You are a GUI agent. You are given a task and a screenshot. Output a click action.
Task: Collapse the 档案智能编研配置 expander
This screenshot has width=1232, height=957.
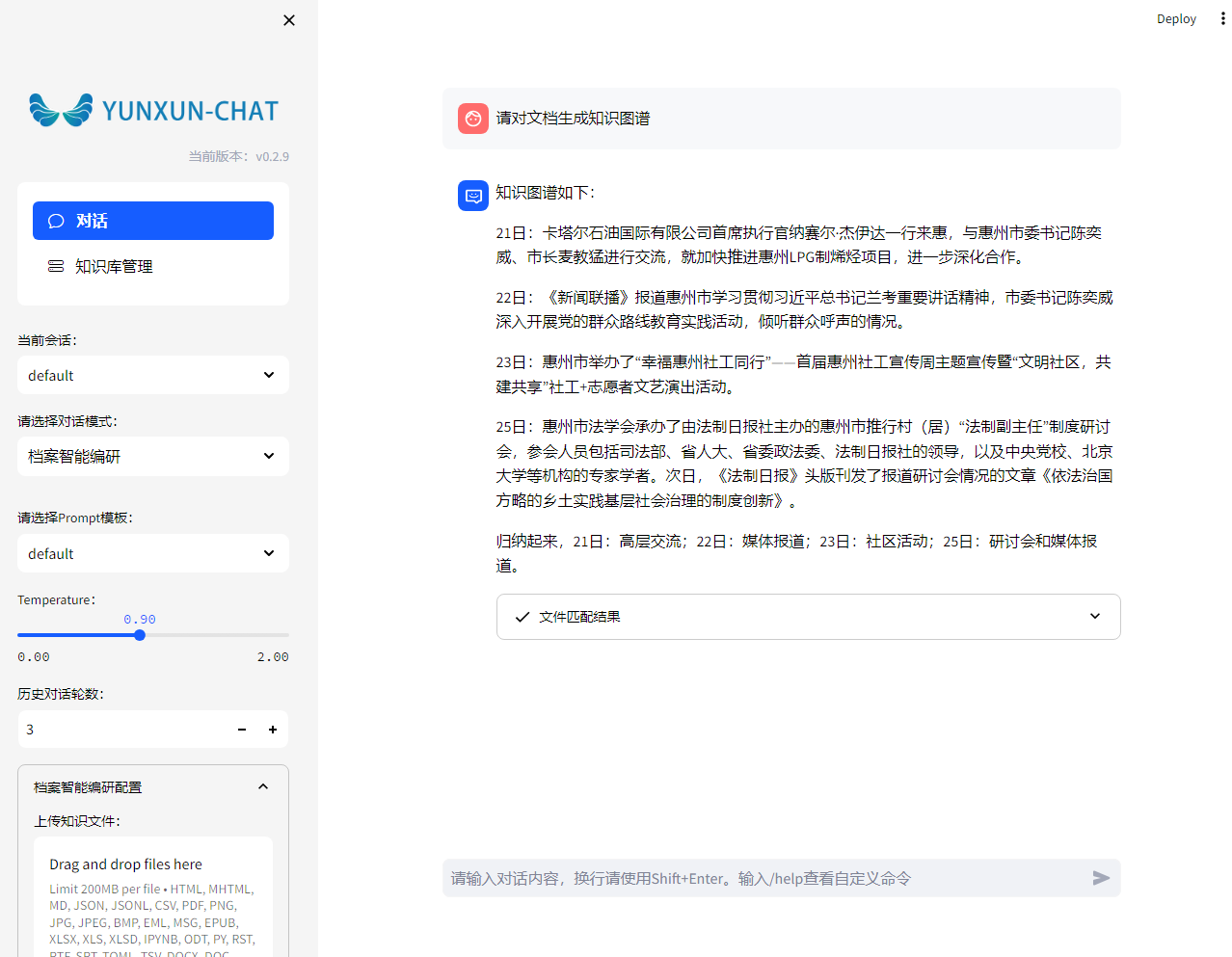[153, 787]
